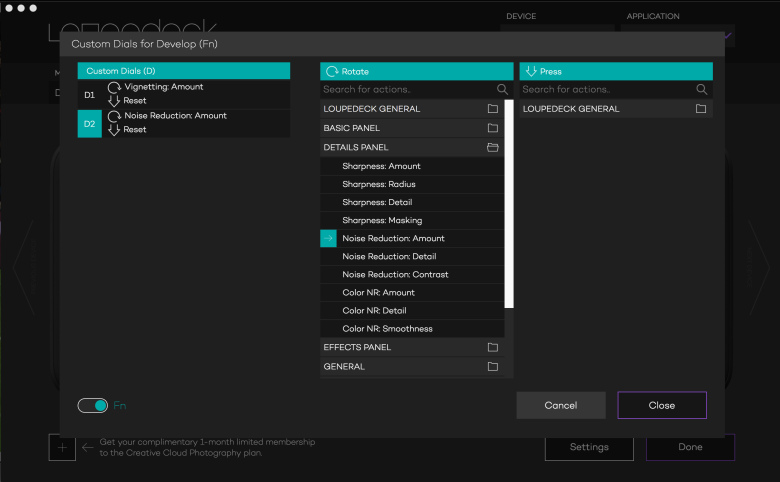The width and height of the screenshot is (780, 482).
Task: Click the Reset press action on D2
Action: pyautogui.click(x=135, y=129)
